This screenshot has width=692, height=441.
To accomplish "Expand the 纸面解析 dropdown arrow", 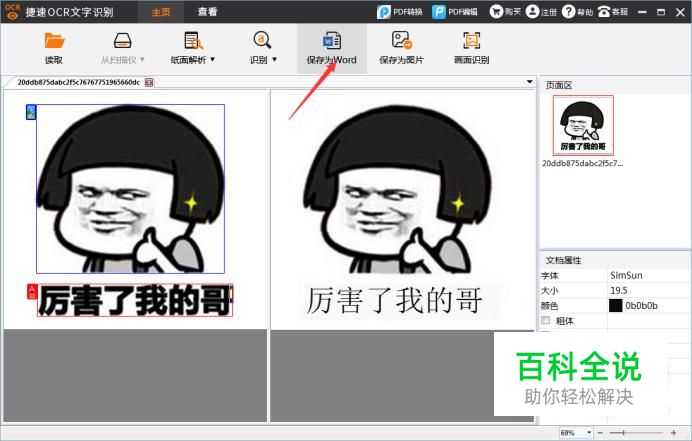I will 213,59.
